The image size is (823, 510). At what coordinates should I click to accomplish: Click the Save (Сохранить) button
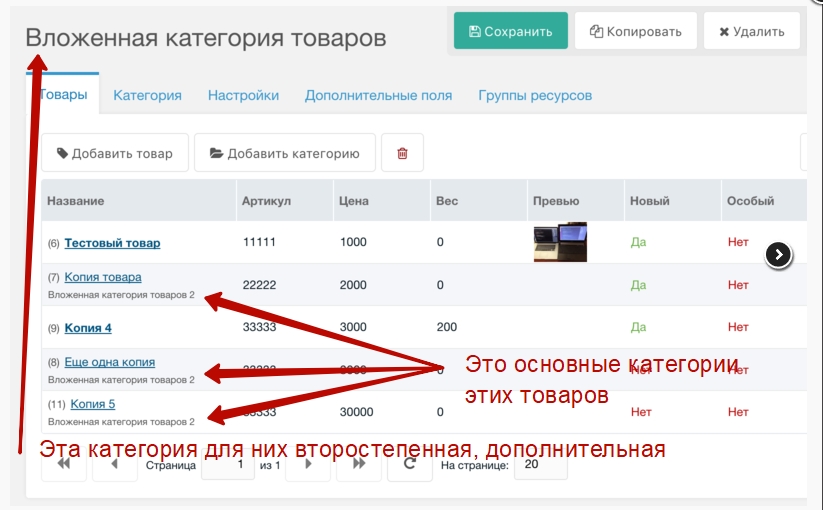[x=510, y=31]
